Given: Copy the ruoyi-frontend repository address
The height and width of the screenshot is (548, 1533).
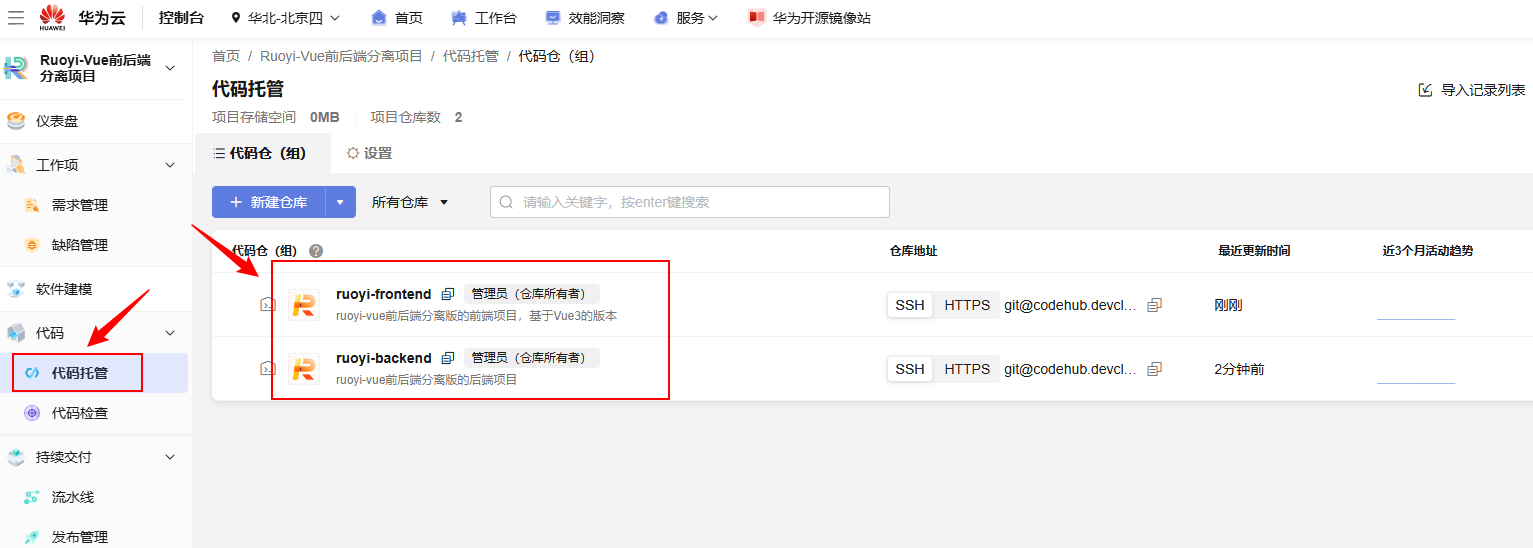Looking at the screenshot, I should tap(1154, 304).
